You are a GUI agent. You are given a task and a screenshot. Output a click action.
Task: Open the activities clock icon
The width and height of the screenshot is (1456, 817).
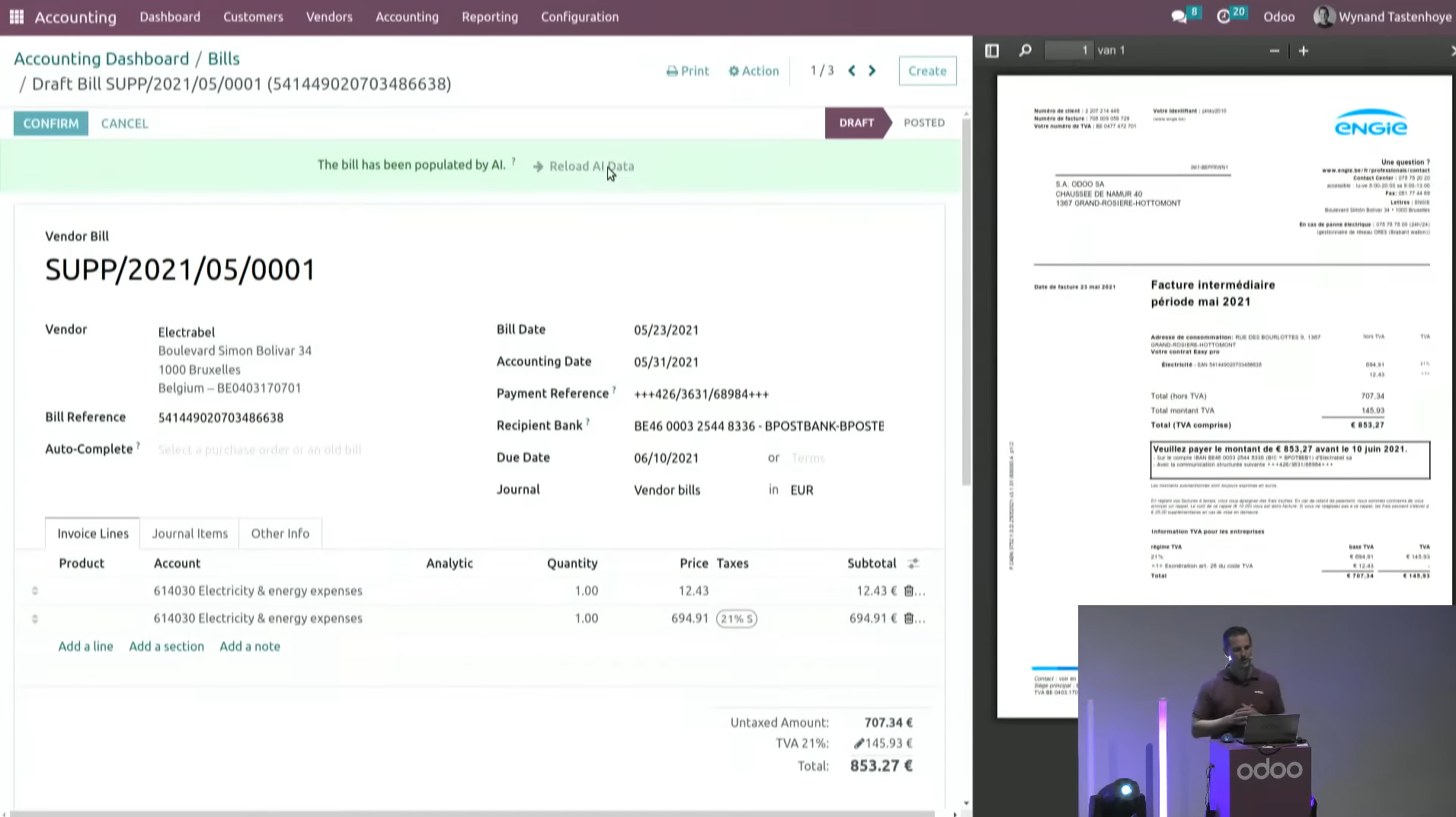point(1224,17)
